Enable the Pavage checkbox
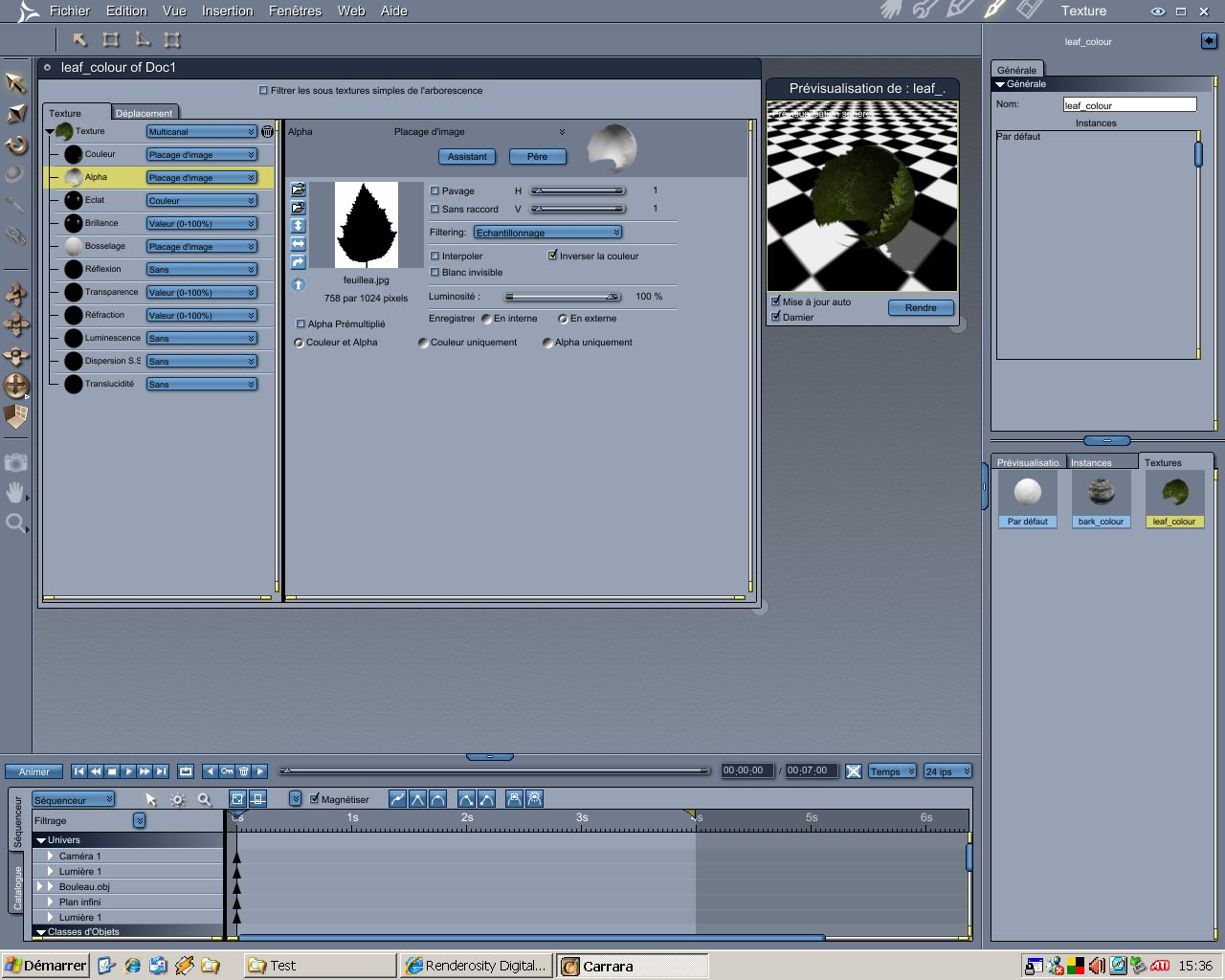Viewport: 1225px width, 980px height. coord(434,190)
